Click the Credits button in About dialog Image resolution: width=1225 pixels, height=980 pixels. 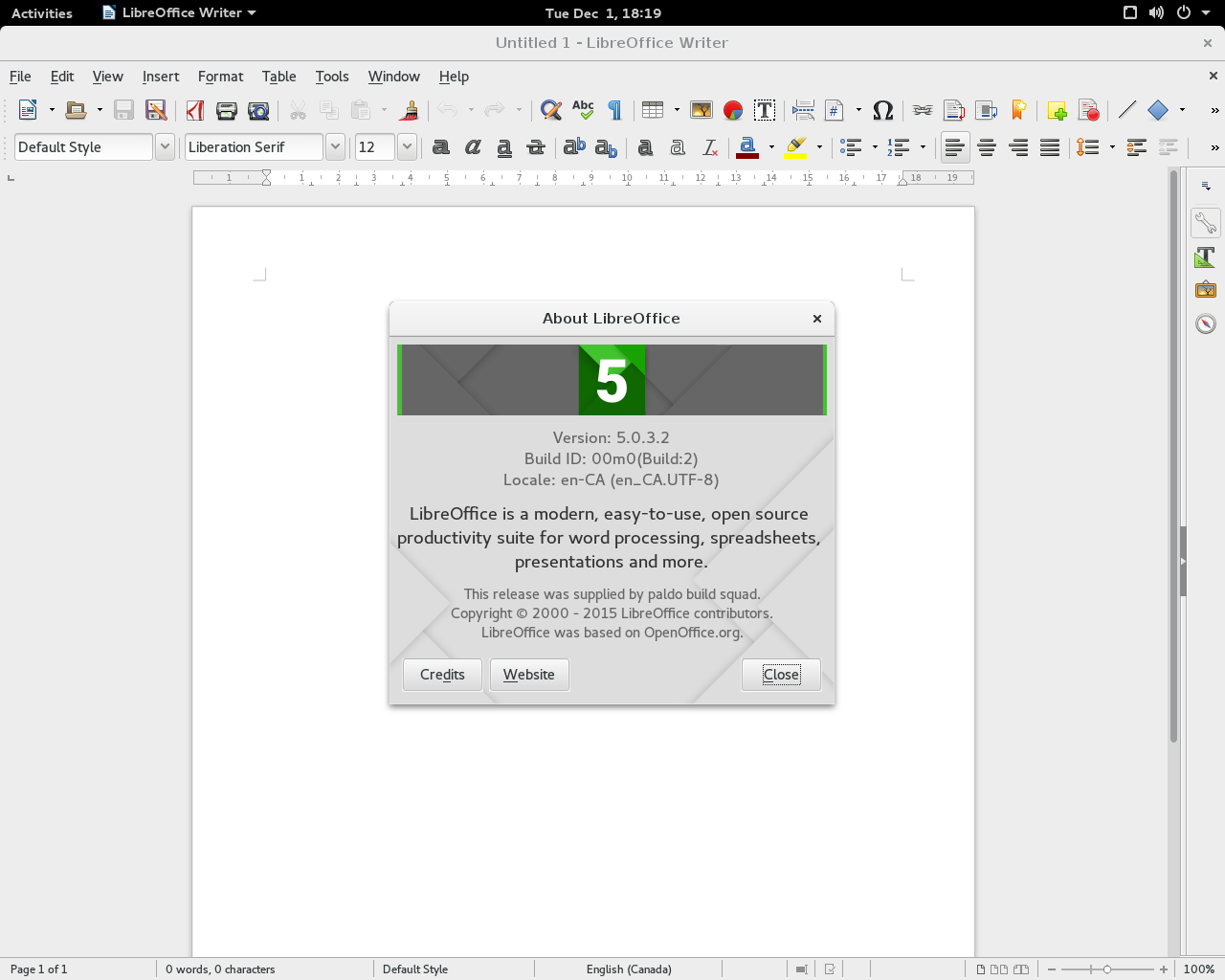point(442,675)
